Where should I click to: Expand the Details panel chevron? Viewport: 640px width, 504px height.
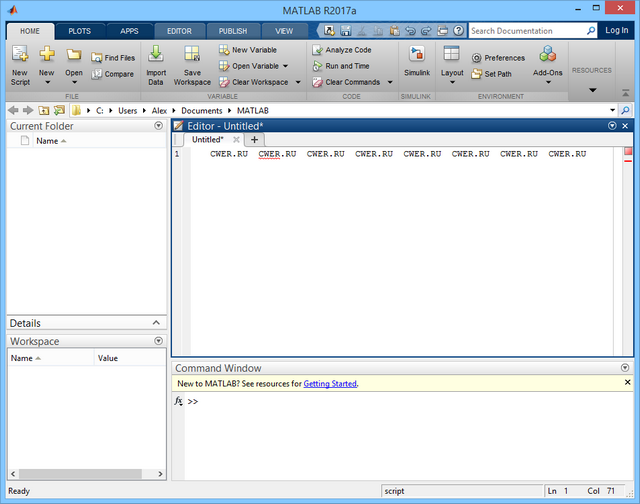click(157, 323)
